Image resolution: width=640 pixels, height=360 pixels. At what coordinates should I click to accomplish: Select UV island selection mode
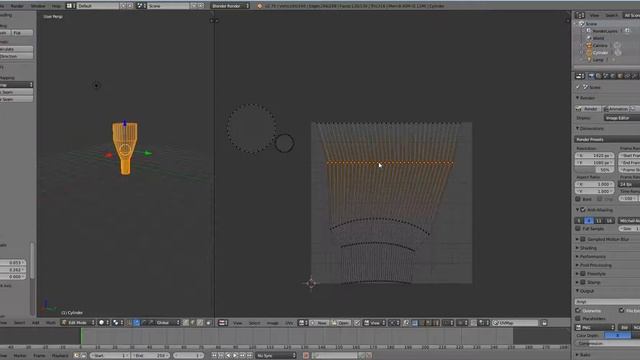436,322
